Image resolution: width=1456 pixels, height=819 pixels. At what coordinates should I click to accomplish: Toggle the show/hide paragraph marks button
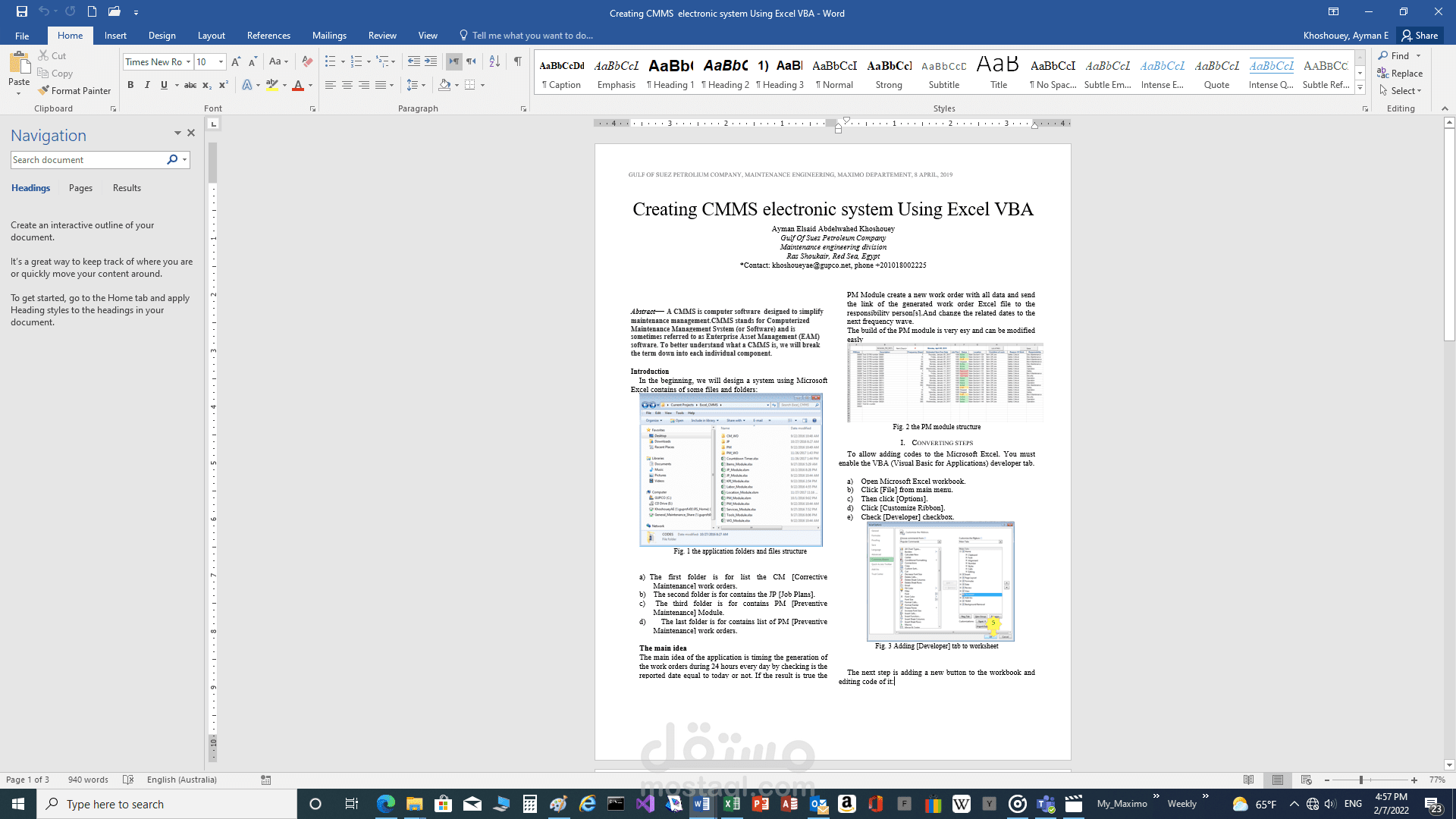[x=519, y=61]
